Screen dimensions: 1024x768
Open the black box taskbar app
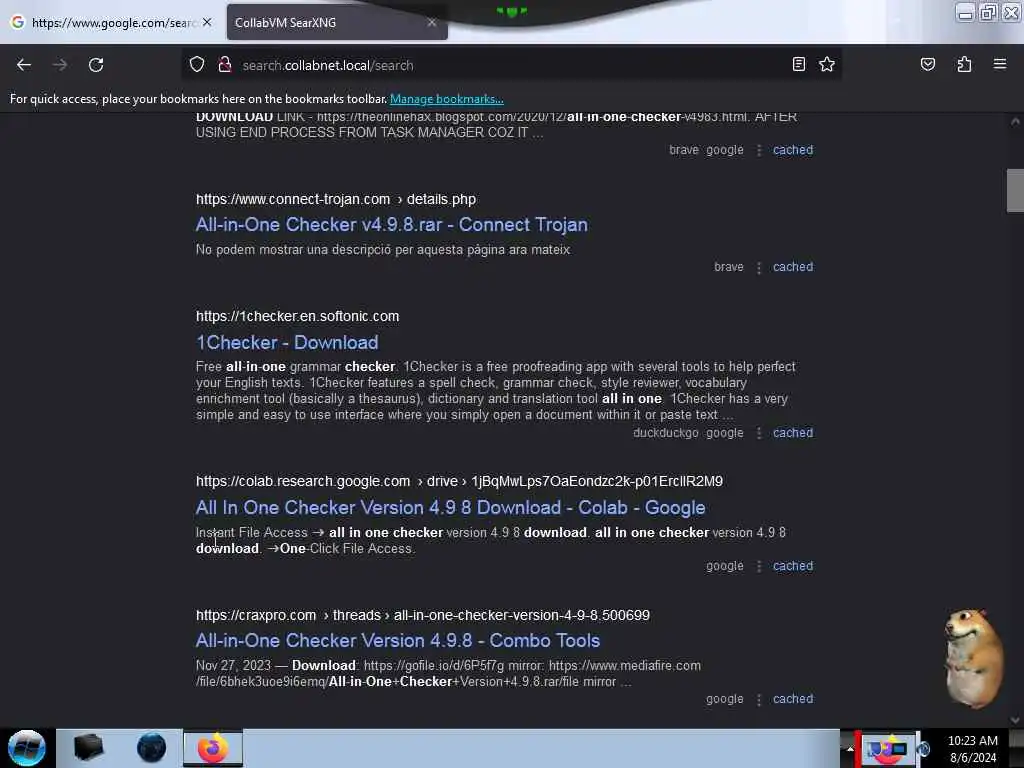[x=89, y=748]
